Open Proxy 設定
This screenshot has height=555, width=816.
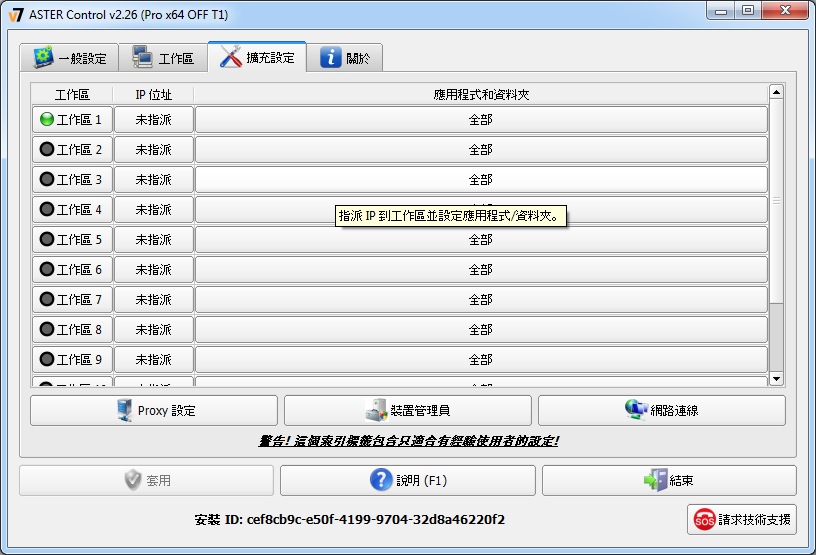154,410
